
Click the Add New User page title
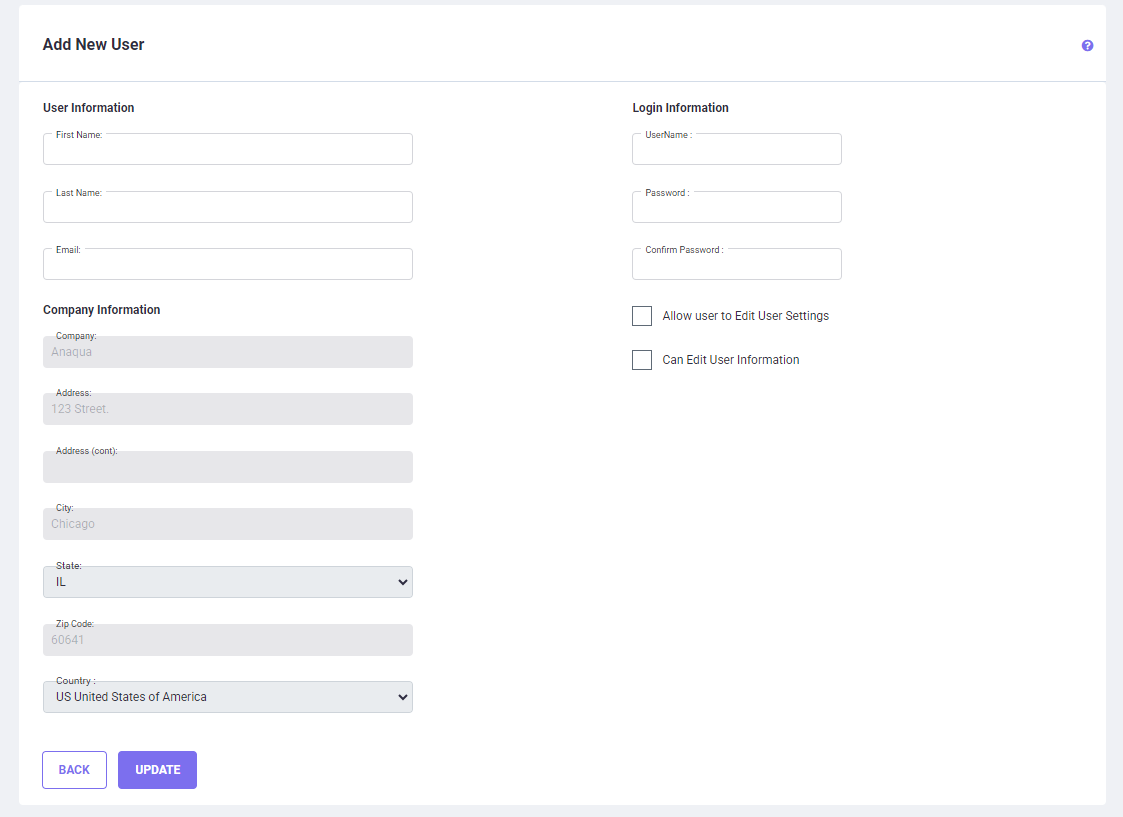tap(93, 45)
